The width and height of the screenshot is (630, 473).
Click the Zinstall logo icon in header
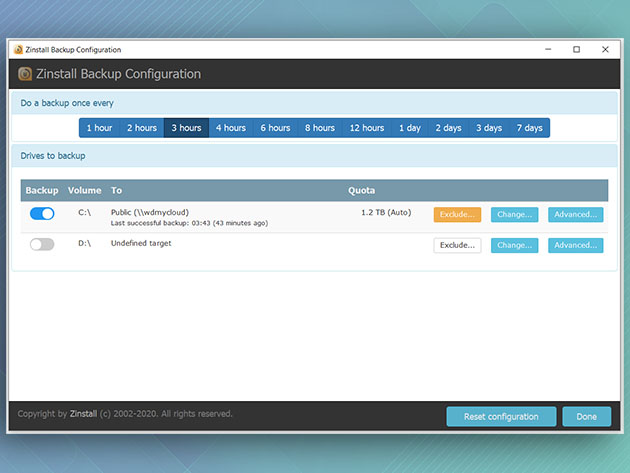tap(25, 74)
